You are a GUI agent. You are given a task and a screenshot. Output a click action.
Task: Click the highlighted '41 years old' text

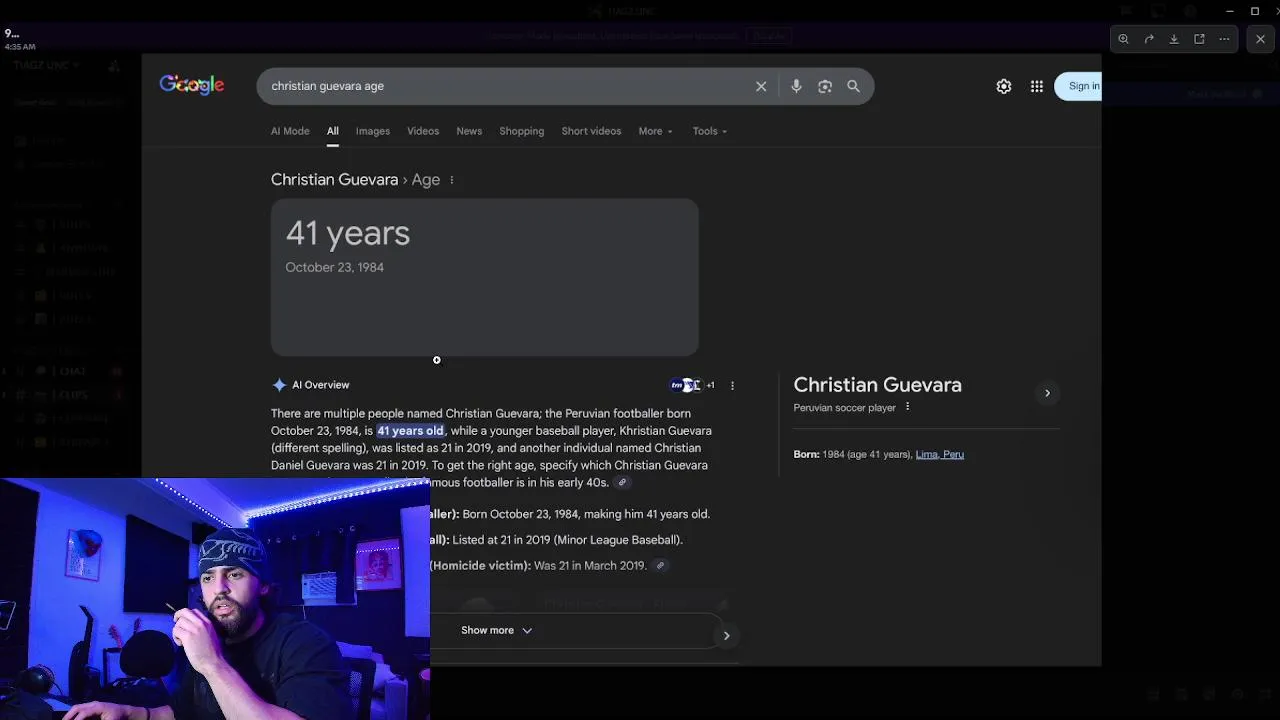tap(410, 431)
